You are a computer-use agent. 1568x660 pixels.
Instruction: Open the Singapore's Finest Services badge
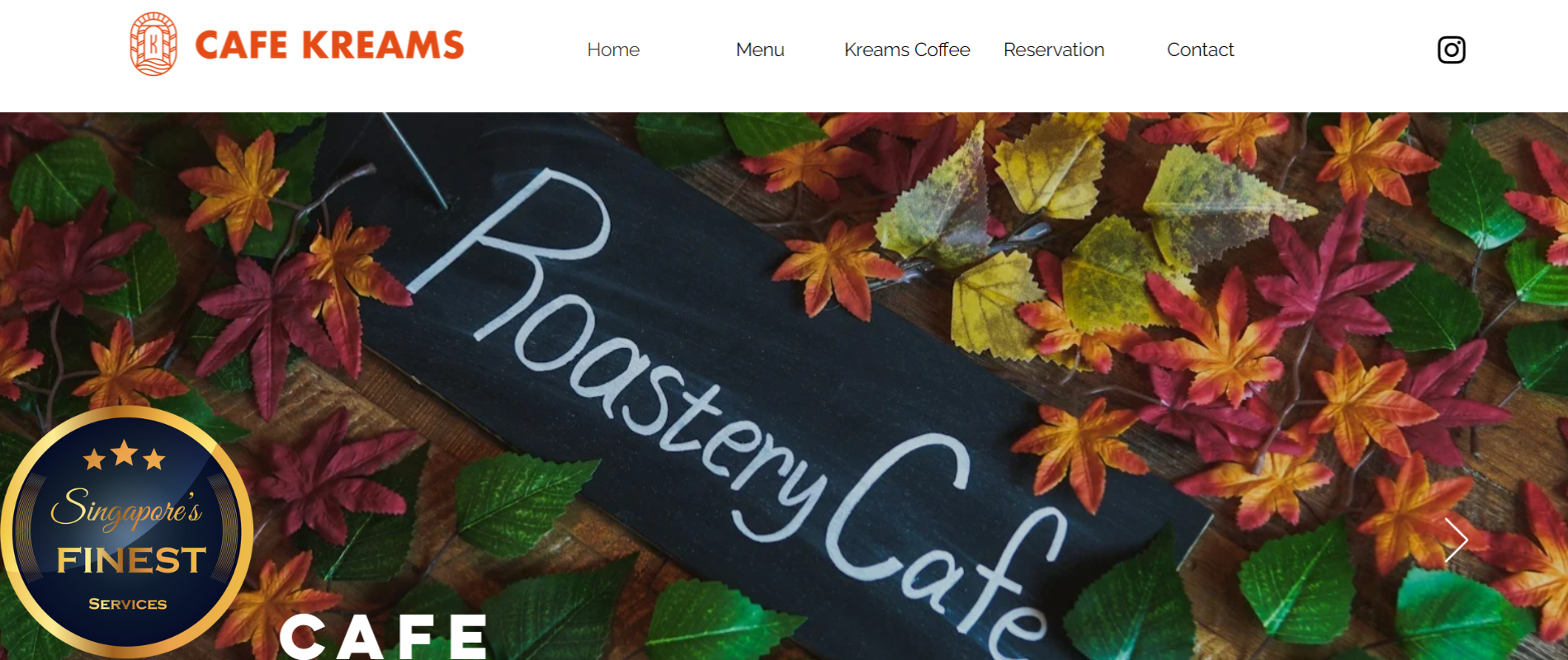click(x=126, y=532)
